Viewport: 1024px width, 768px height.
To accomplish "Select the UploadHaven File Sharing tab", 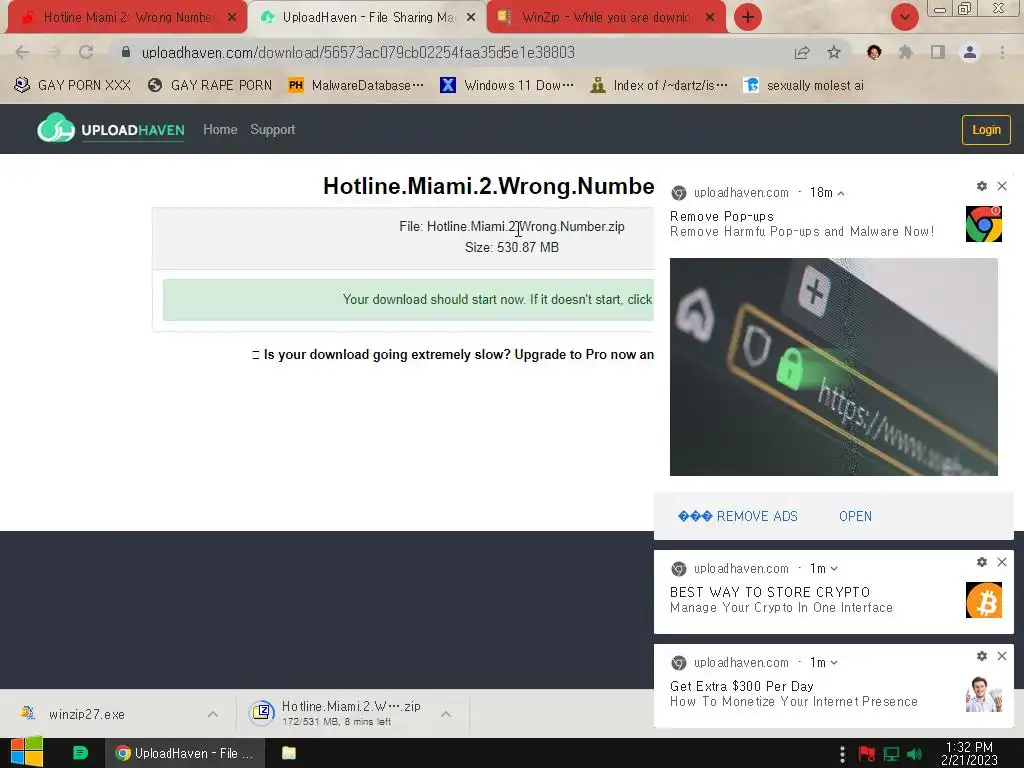I will (x=369, y=18).
